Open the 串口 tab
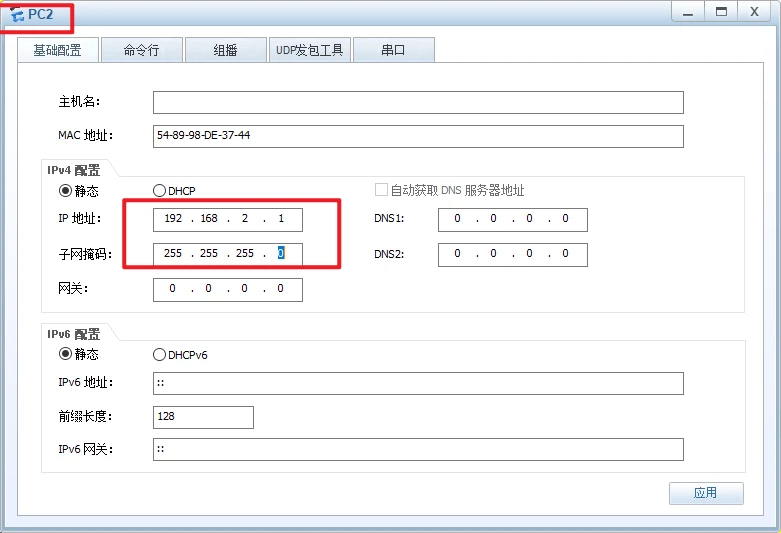Screen dimensions: 781x533 click(x=393, y=50)
